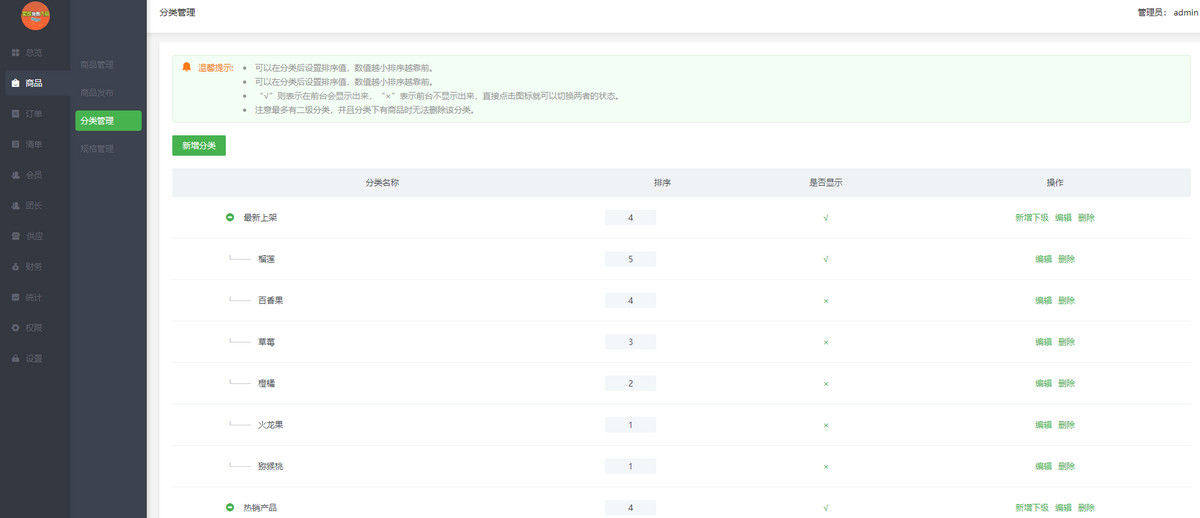Open the 财务 finance sidebar icon
This screenshot has width=1200, height=518.
[x=15, y=267]
